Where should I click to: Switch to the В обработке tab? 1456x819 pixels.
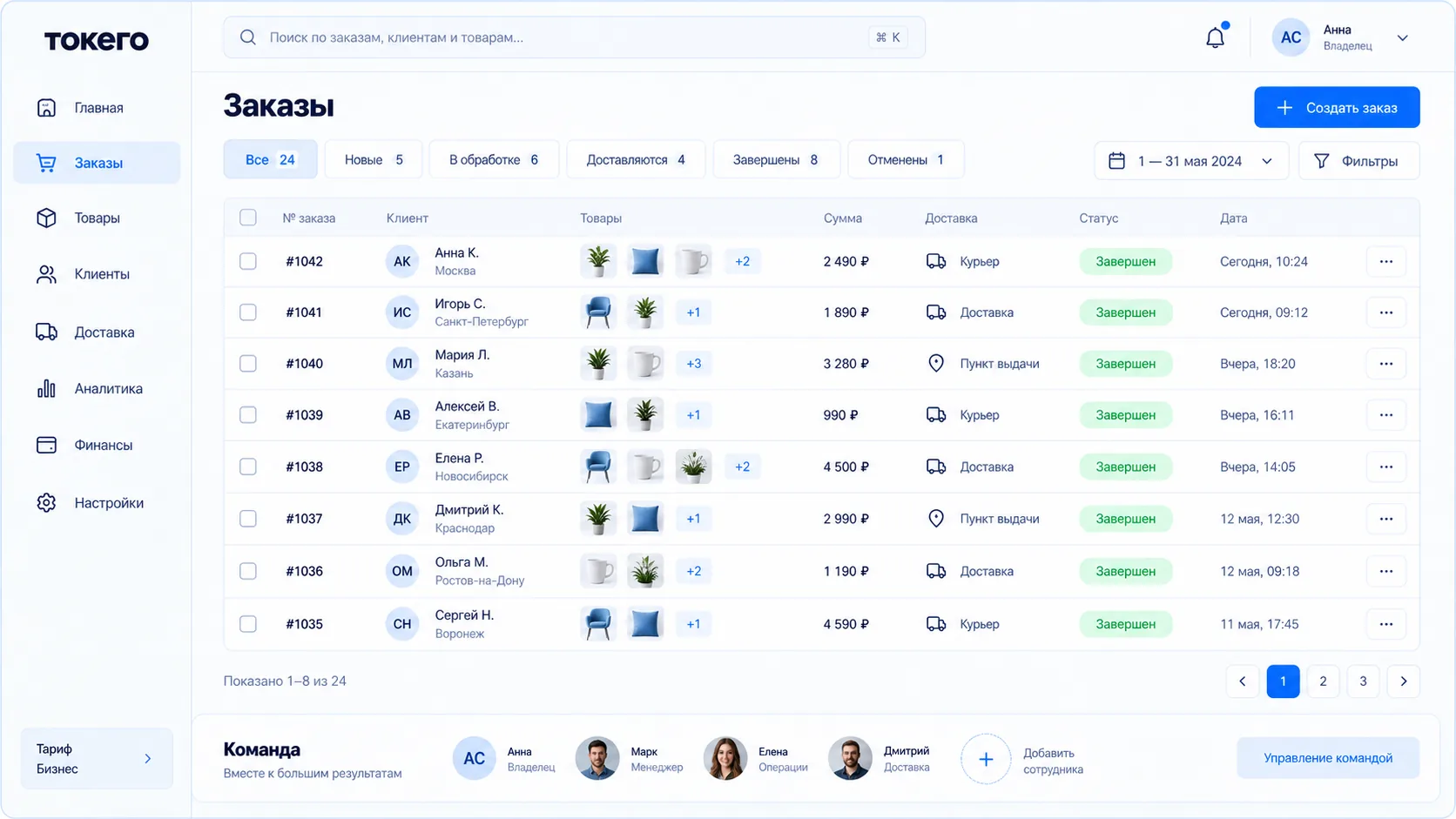[x=494, y=160]
